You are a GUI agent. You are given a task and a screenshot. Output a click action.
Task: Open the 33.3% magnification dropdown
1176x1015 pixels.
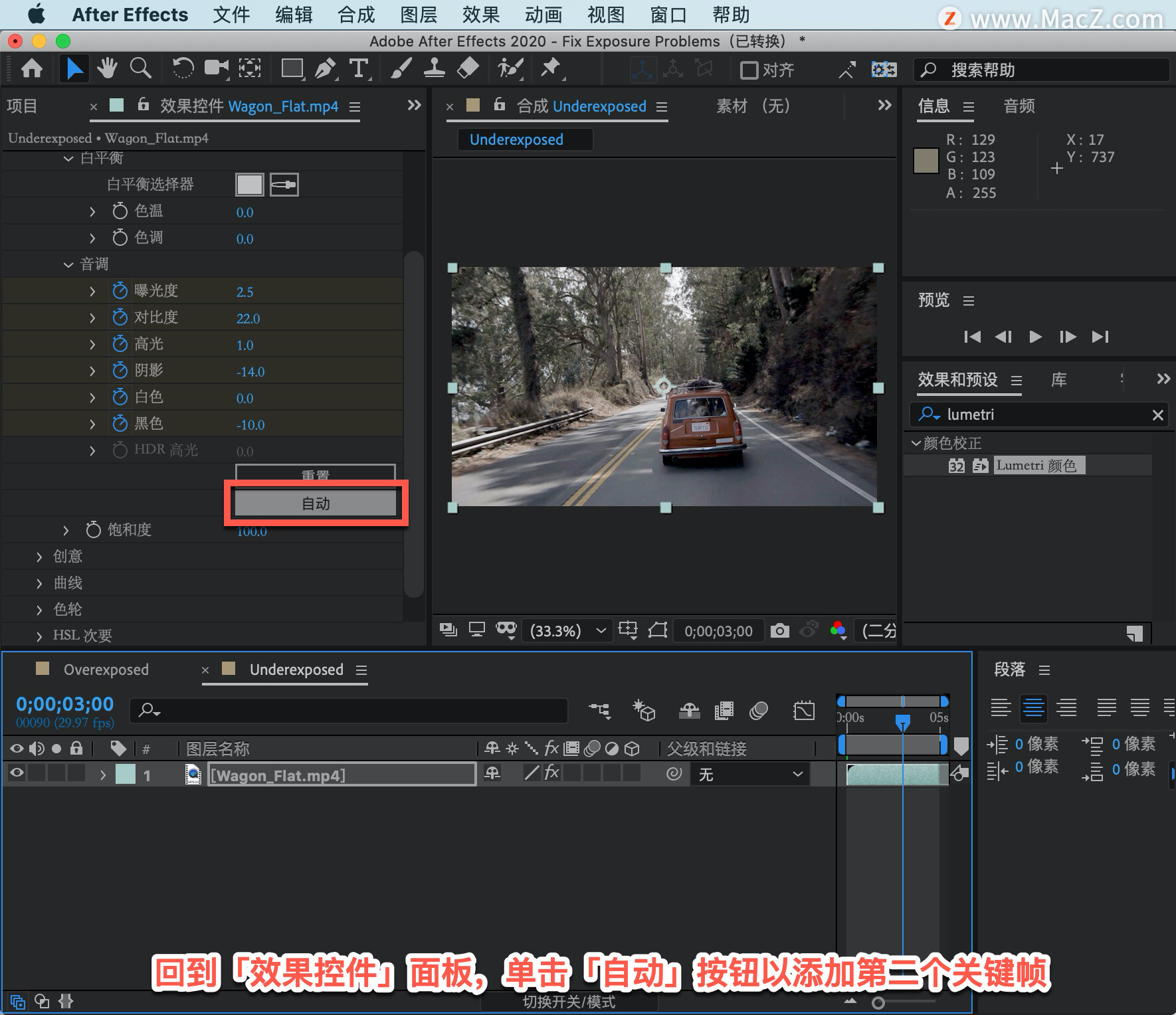tap(567, 630)
